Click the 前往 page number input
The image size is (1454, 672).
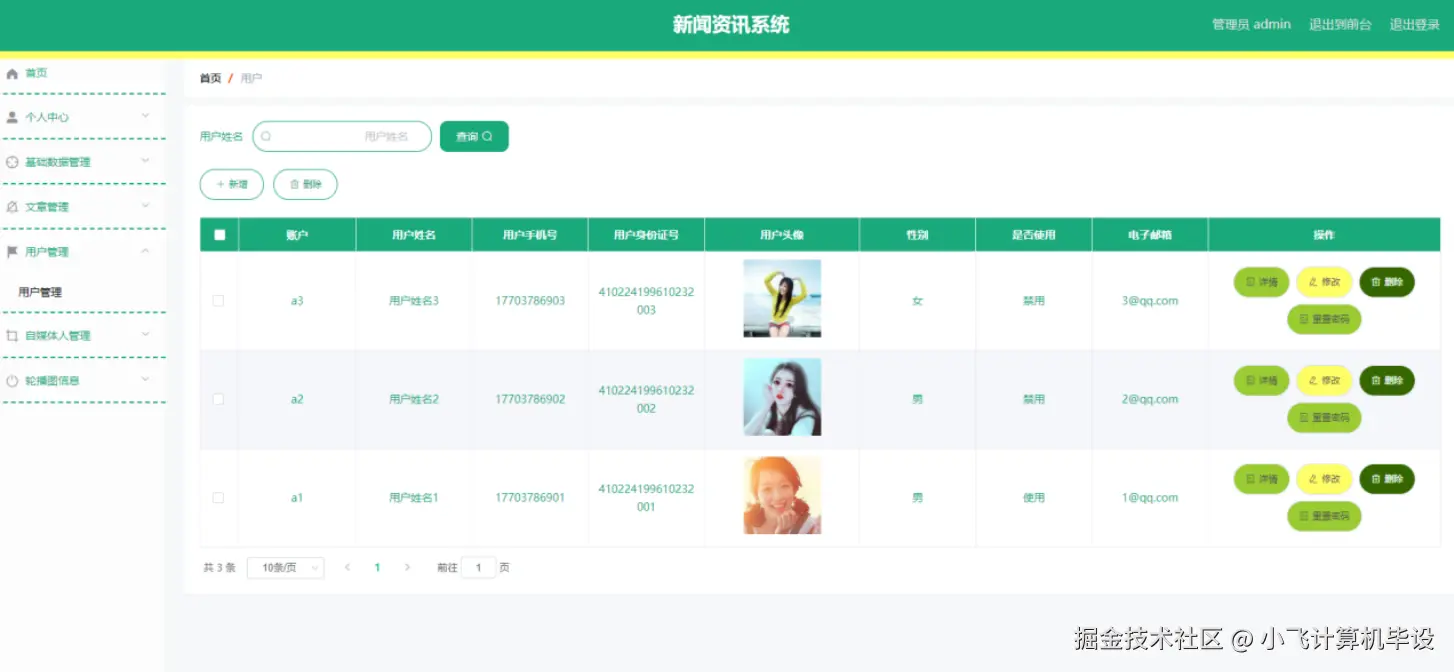click(x=478, y=568)
